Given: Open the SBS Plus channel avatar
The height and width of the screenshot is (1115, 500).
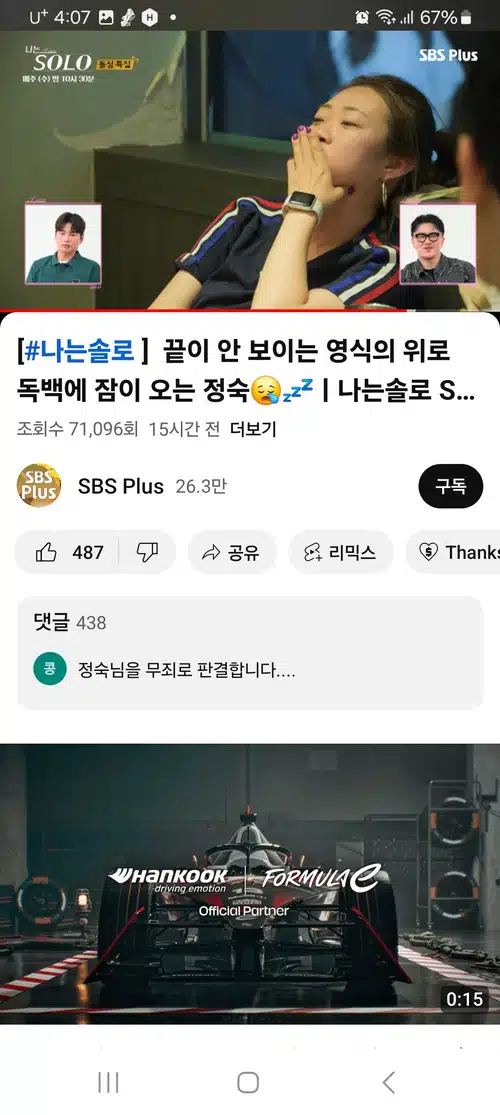Looking at the screenshot, I should [38, 486].
